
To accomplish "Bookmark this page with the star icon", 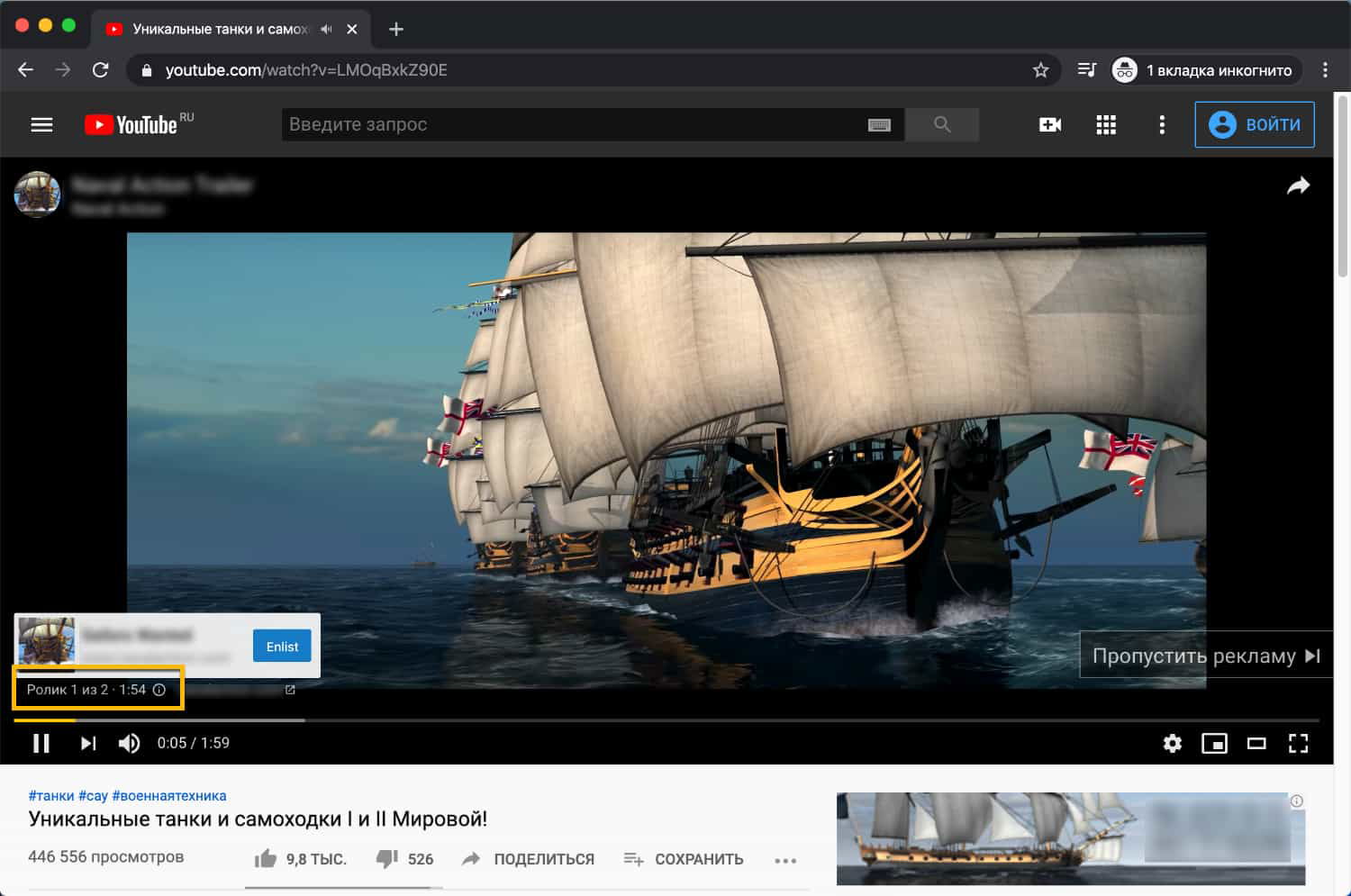I will (1040, 70).
